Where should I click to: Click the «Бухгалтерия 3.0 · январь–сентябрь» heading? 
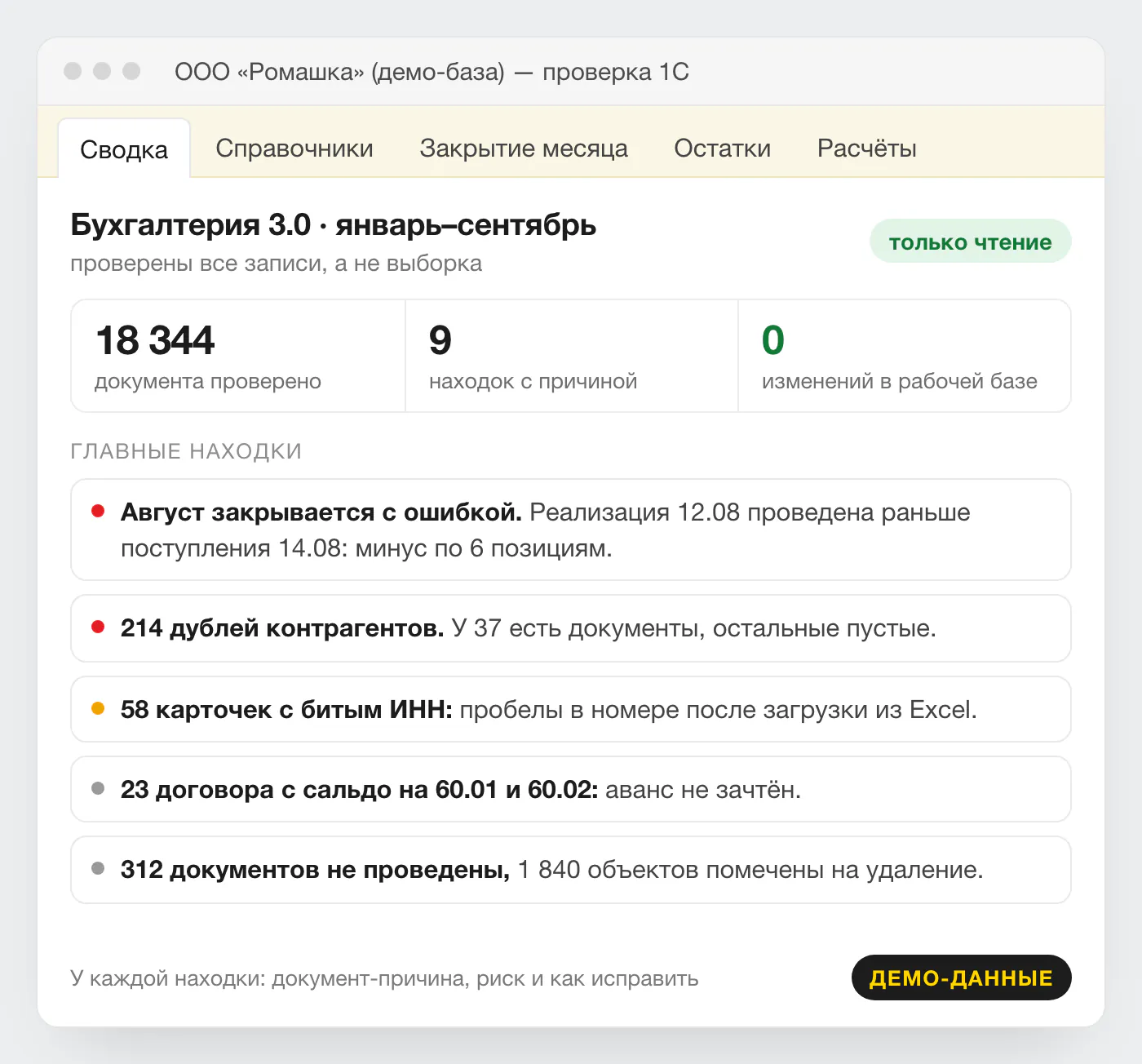[x=334, y=224]
